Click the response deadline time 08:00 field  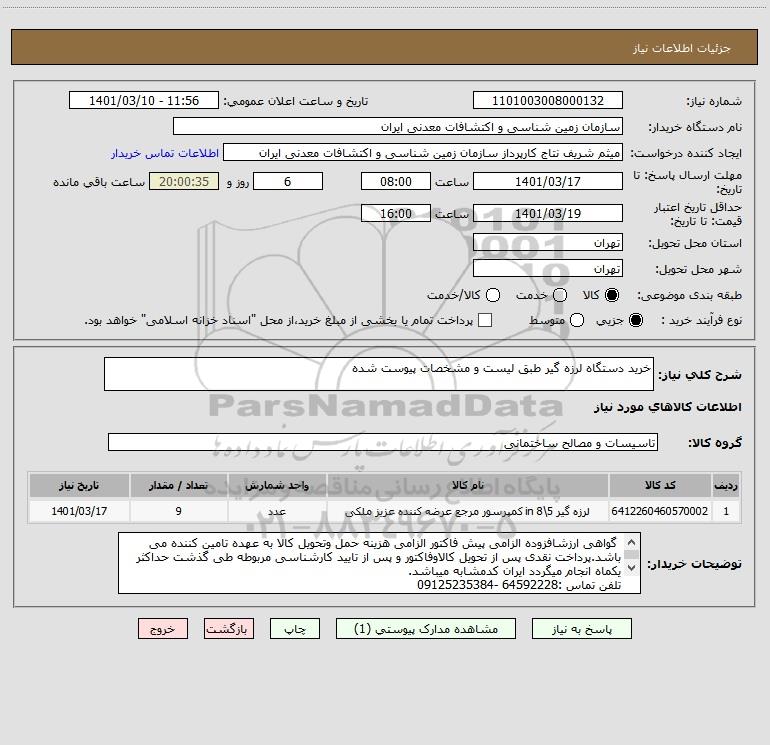pyautogui.click(x=396, y=181)
